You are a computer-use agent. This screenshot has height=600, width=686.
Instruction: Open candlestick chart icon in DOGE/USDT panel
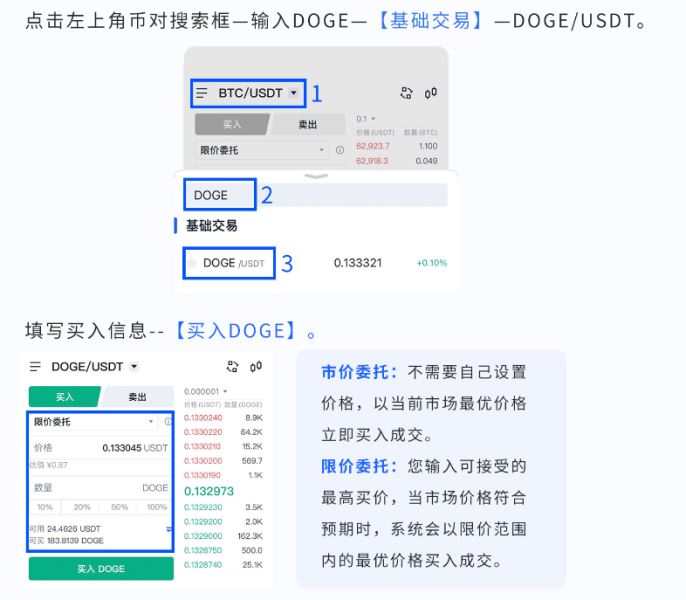(x=256, y=367)
